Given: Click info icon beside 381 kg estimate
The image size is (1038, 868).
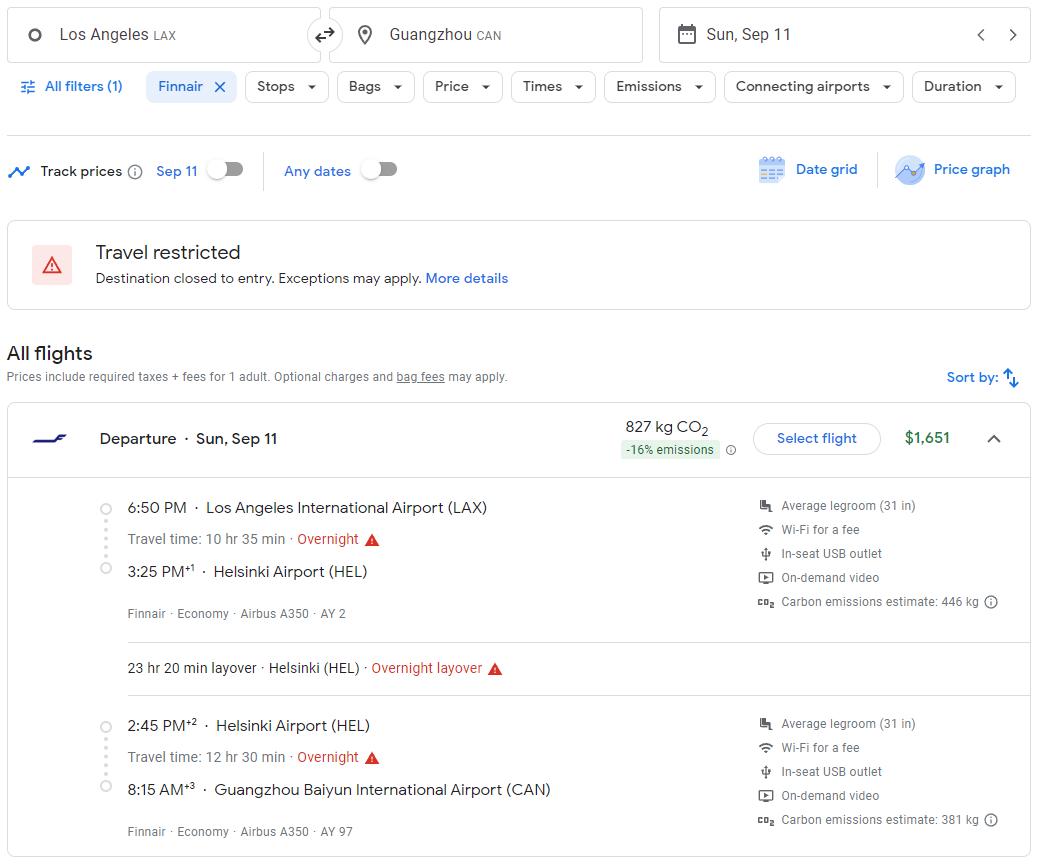Looking at the screenshot, I should 991,820.
